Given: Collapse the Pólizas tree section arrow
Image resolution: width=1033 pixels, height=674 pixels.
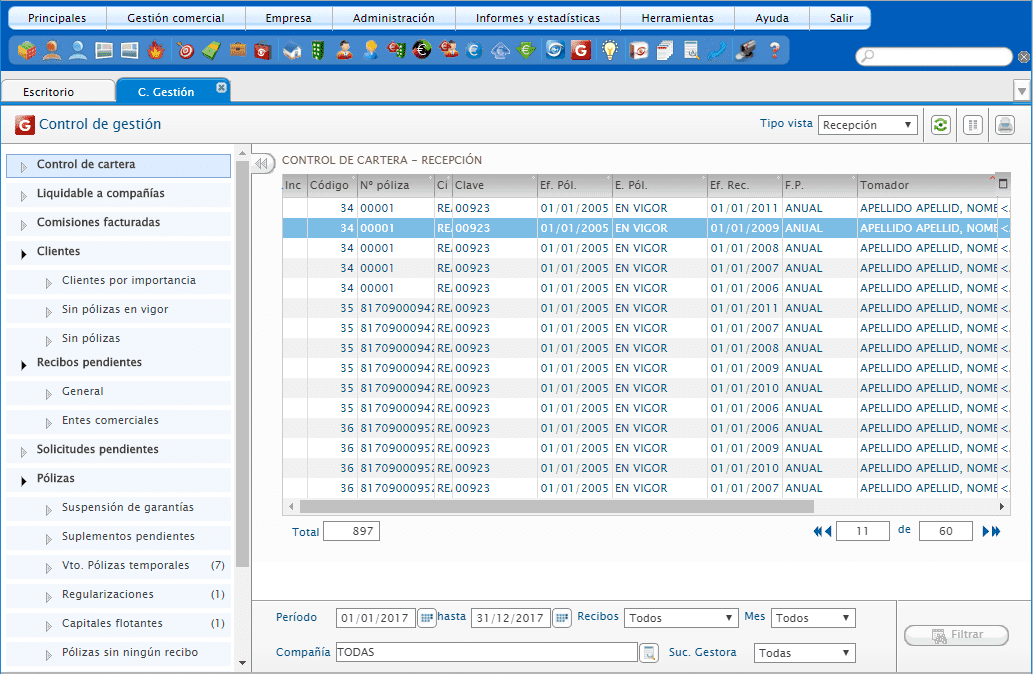Looking at the screenshot, I should click(x=24, y=481).
